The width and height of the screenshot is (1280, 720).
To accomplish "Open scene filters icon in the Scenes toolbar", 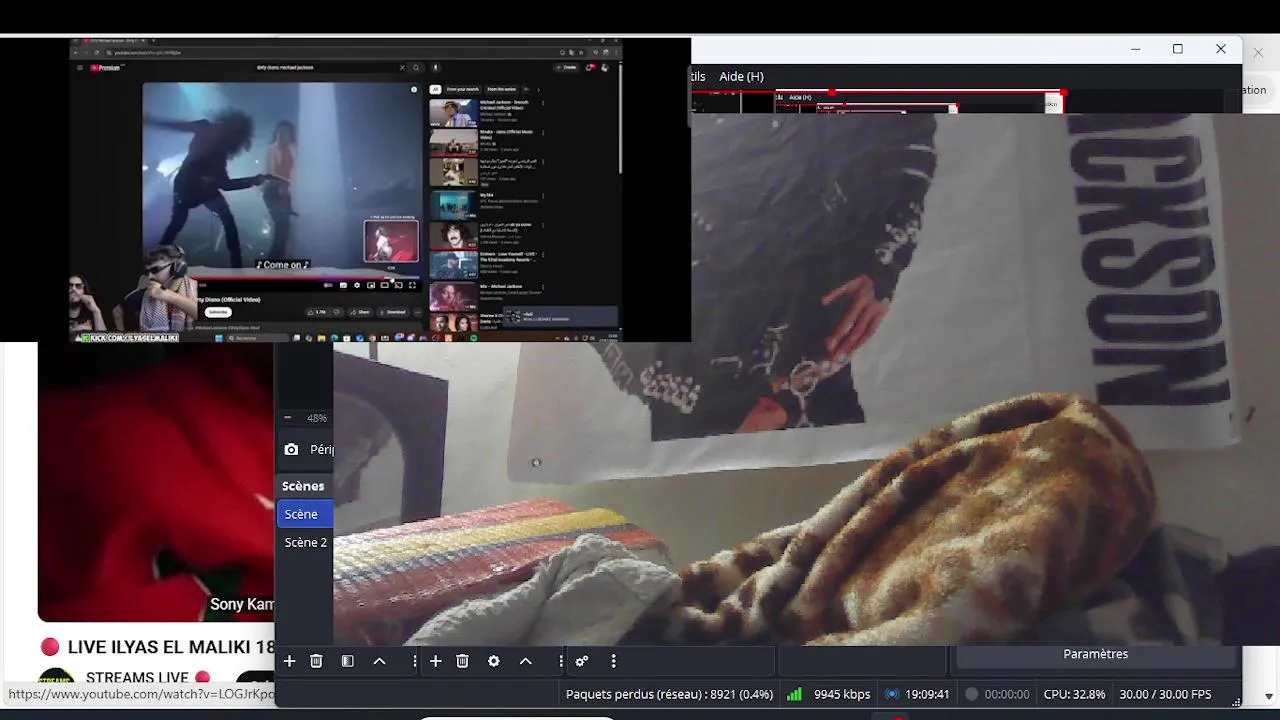I will coord(348,661).
